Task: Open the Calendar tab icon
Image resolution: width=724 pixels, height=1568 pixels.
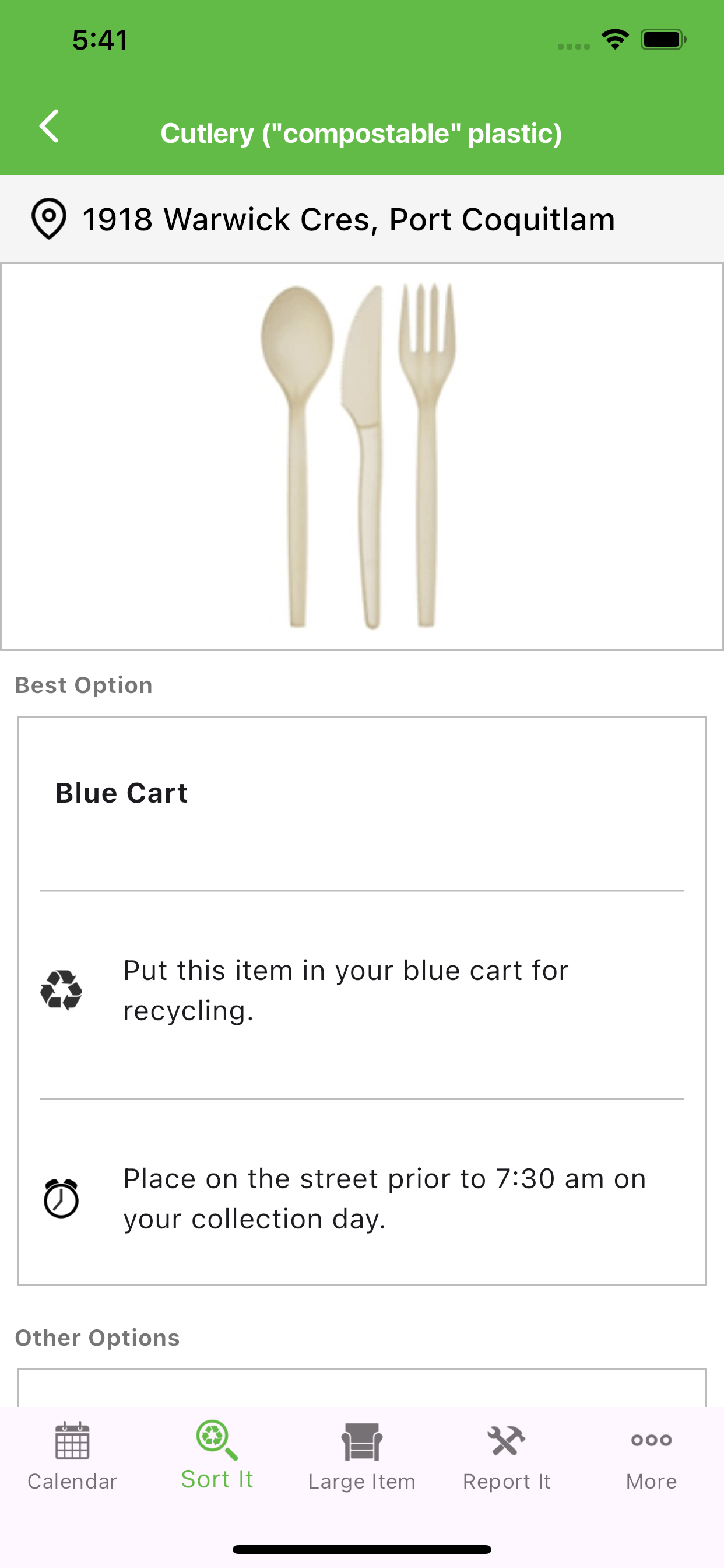Action: coord(72,1441)
